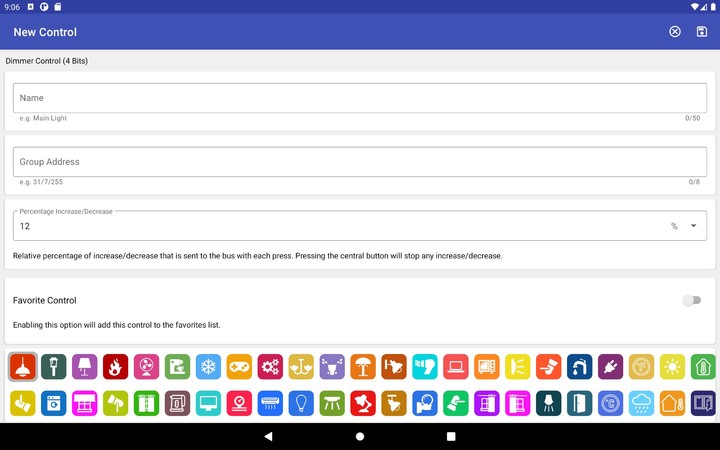Select the brown electric kettle icon
This screenshot has width=720, height=450.
click(x=177, y=403)
